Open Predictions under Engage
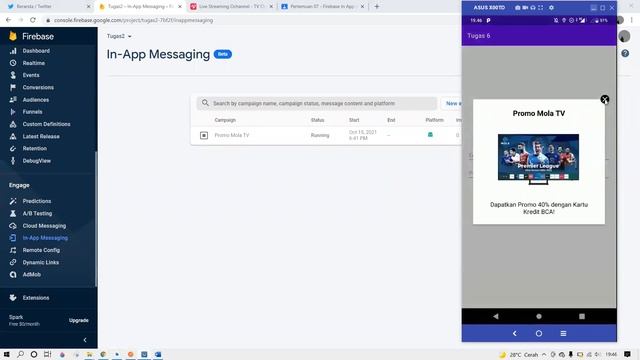 point(37,201)
